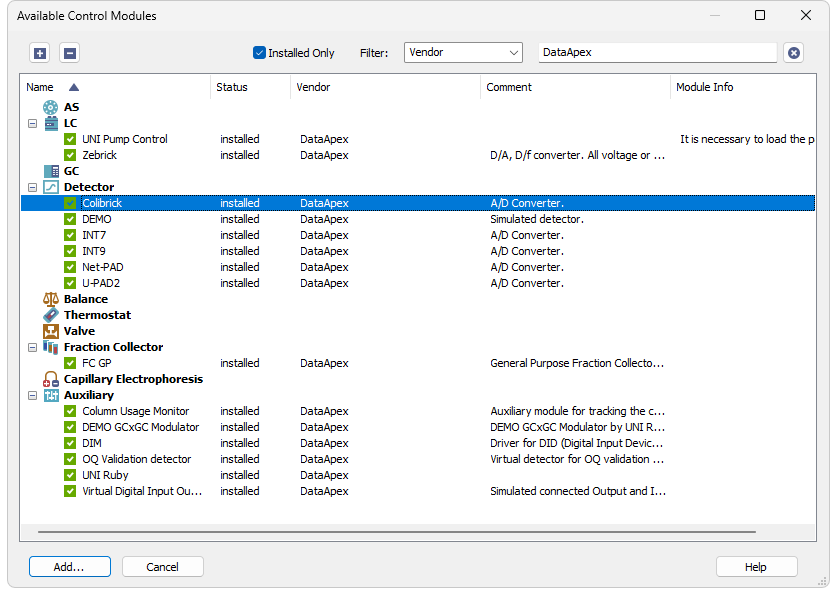Toggle the UNI Pump Control checkbox
This screenshot has height=595, width=837.
[70, 139]
